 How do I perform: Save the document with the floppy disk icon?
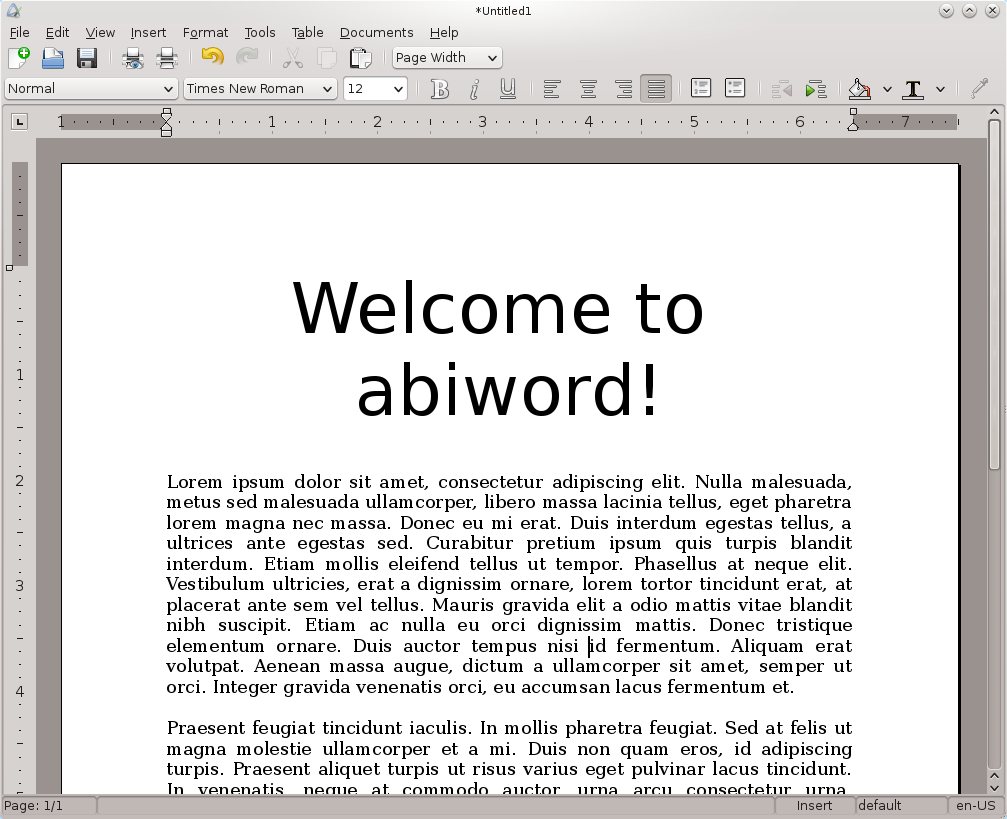click(x=87, y=58)
